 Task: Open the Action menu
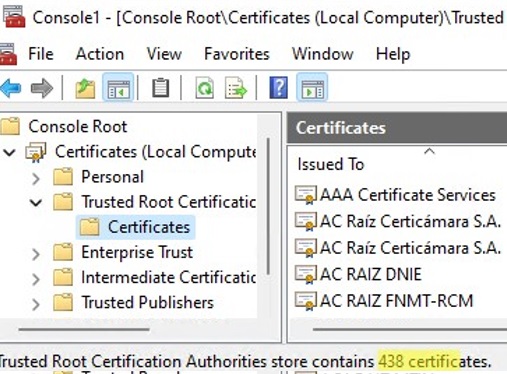(x=100, y=54)
